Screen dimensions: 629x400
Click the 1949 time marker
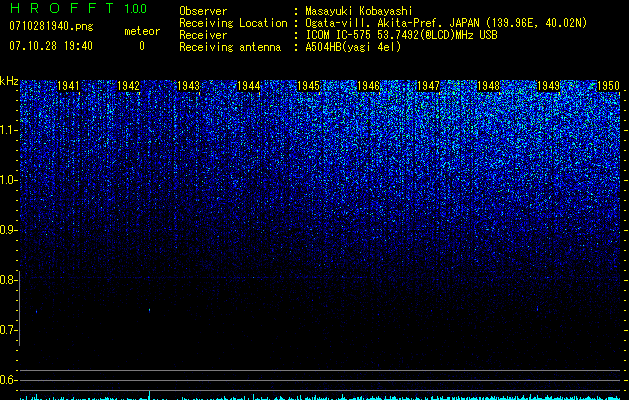548,86
